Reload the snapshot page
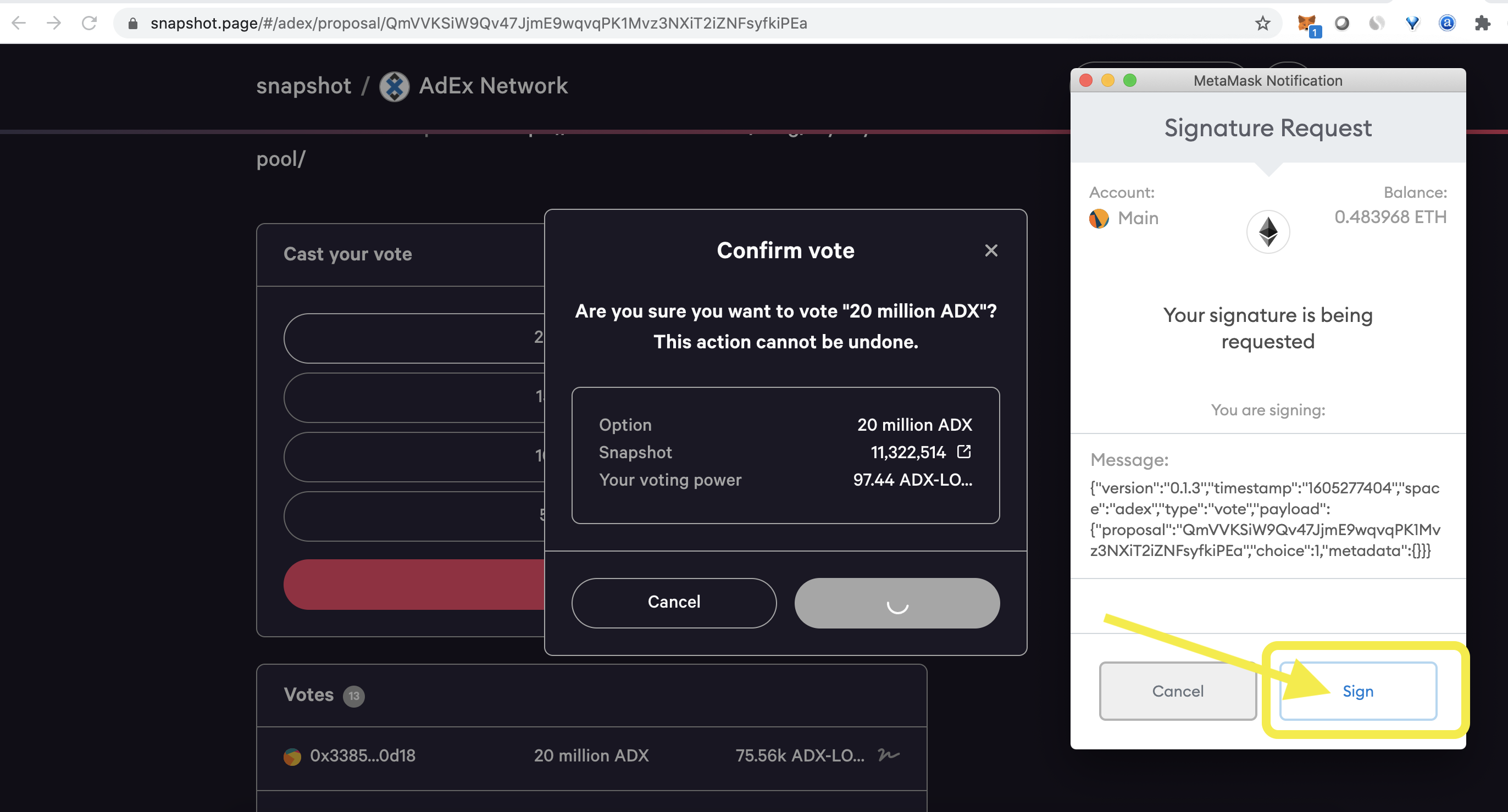The width and height of the screenshot is (1508, 812). [x=89, y=23]
